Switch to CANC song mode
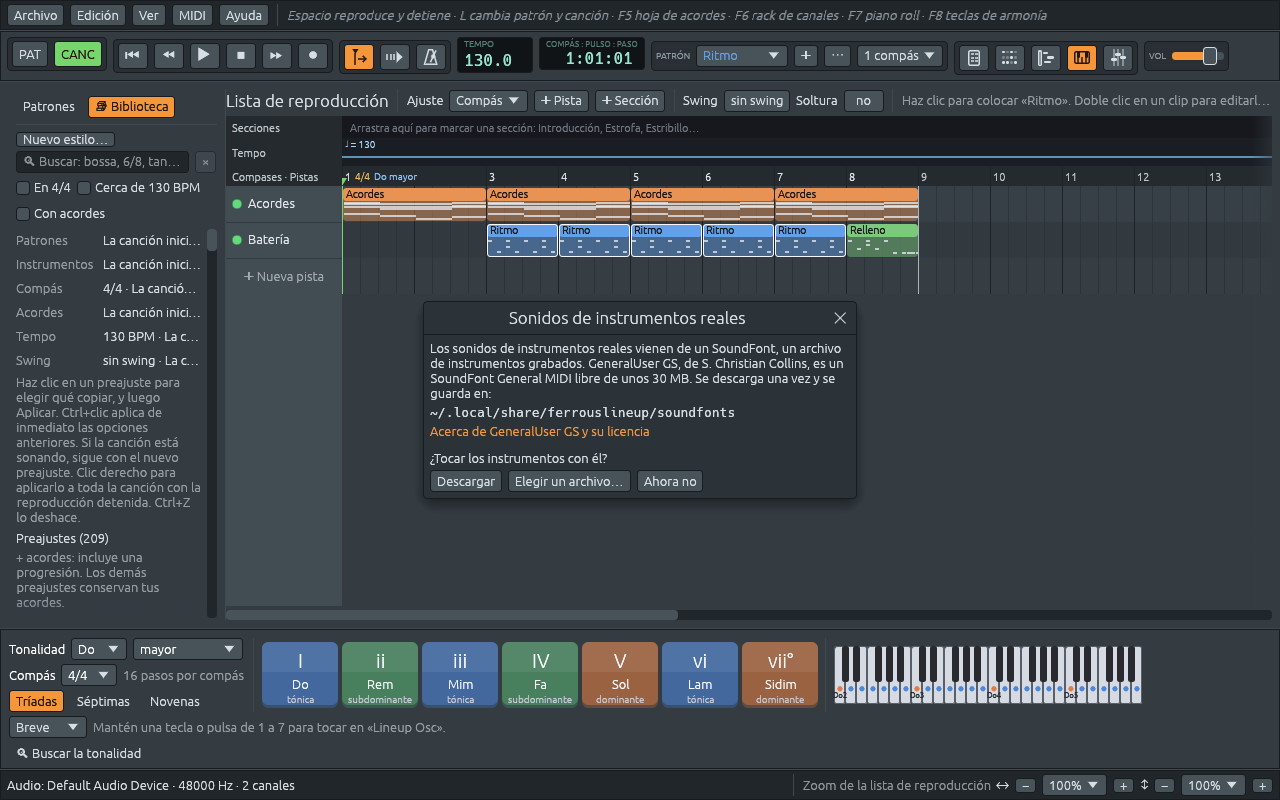The width and height of the screenshot is (1280, 800). 78,55
